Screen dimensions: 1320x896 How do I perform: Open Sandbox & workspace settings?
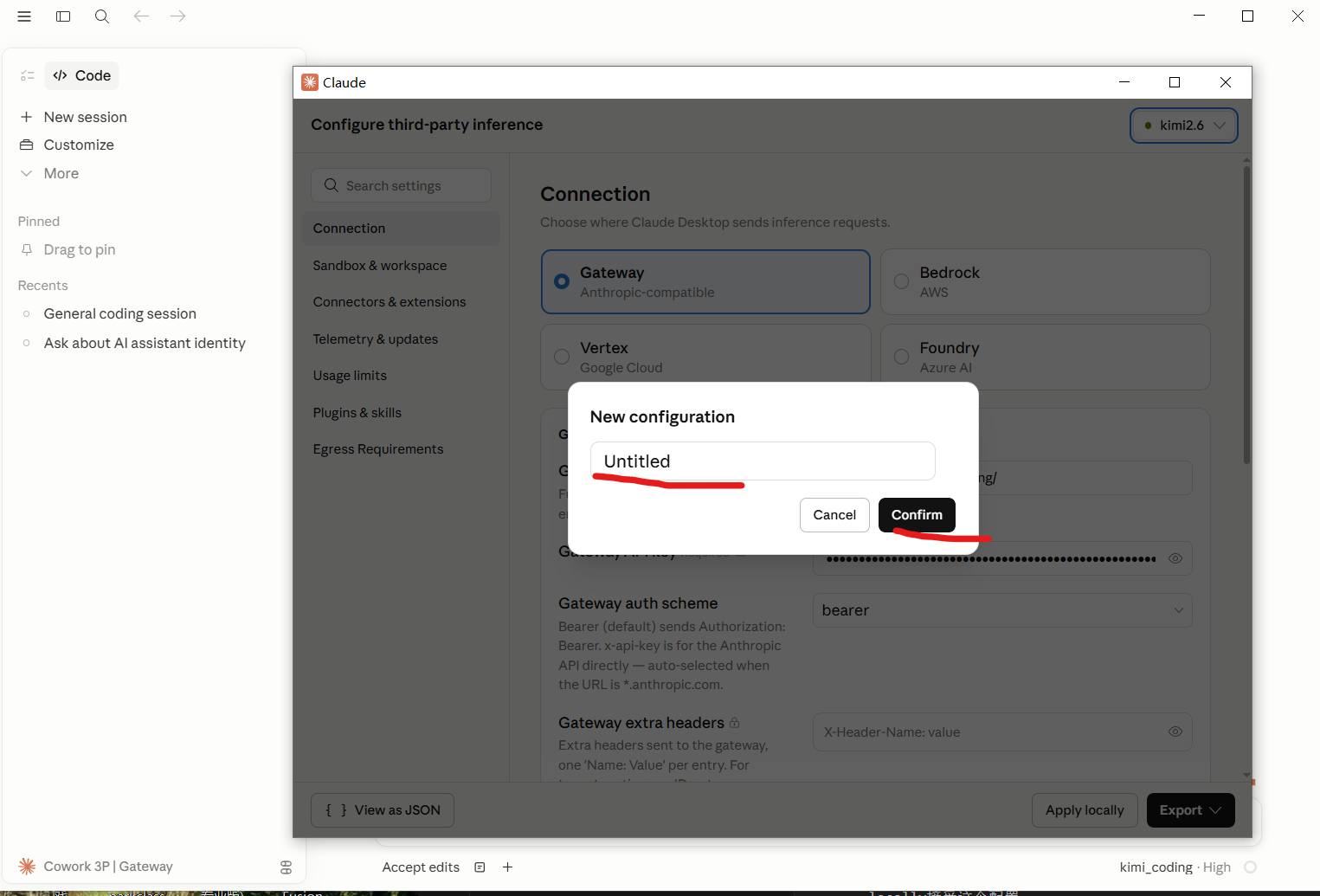(380, 266)
